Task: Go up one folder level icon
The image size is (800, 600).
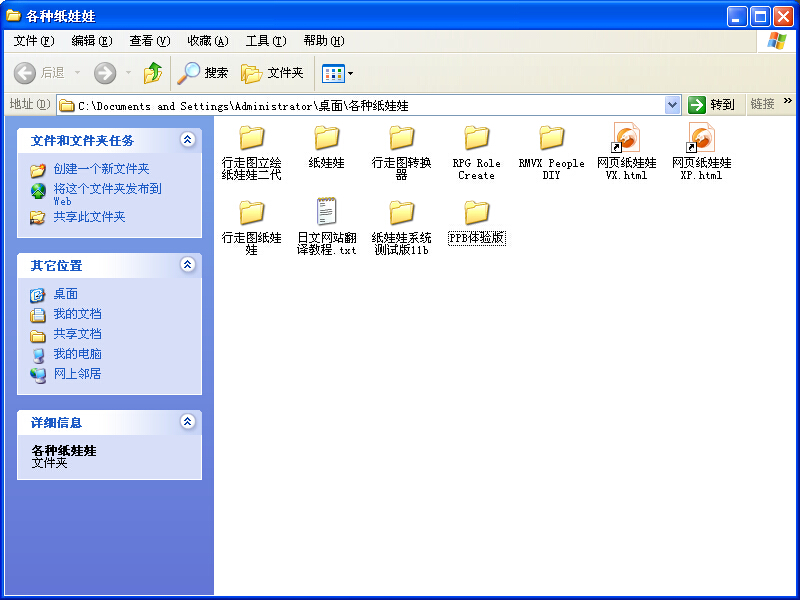Action: point(153,73)
